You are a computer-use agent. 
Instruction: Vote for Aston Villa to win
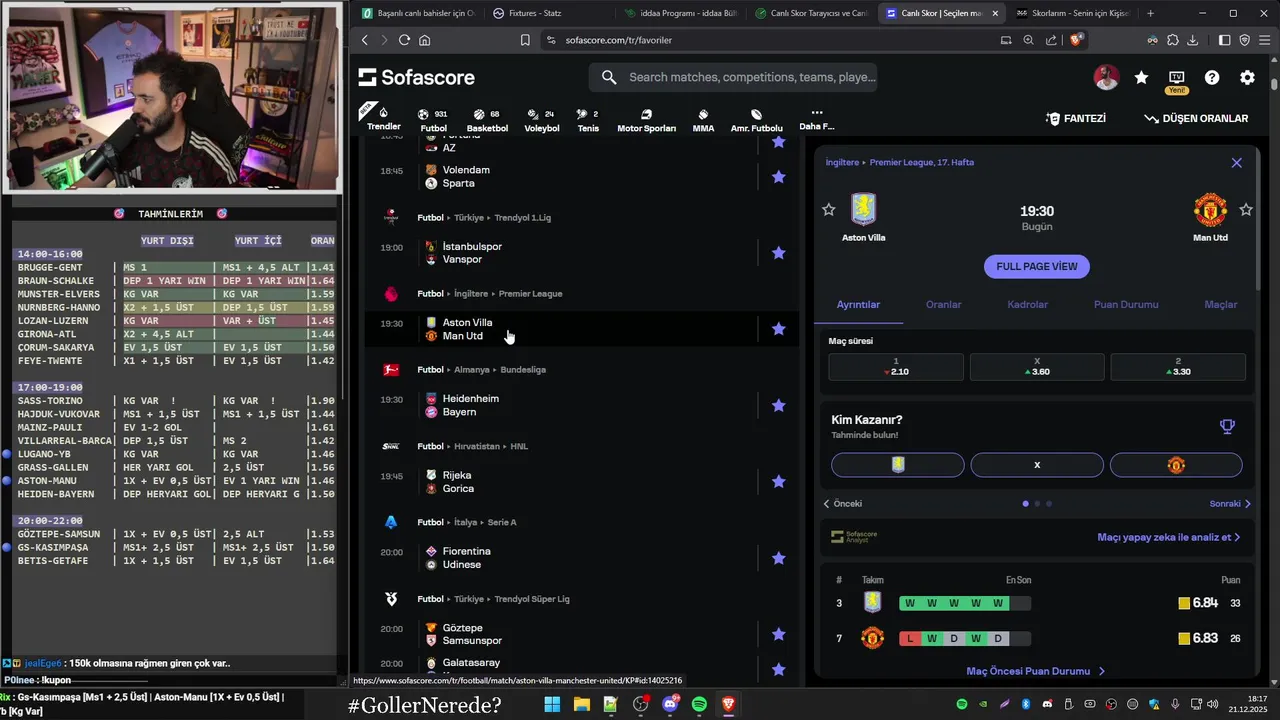(x=898, y=465)
